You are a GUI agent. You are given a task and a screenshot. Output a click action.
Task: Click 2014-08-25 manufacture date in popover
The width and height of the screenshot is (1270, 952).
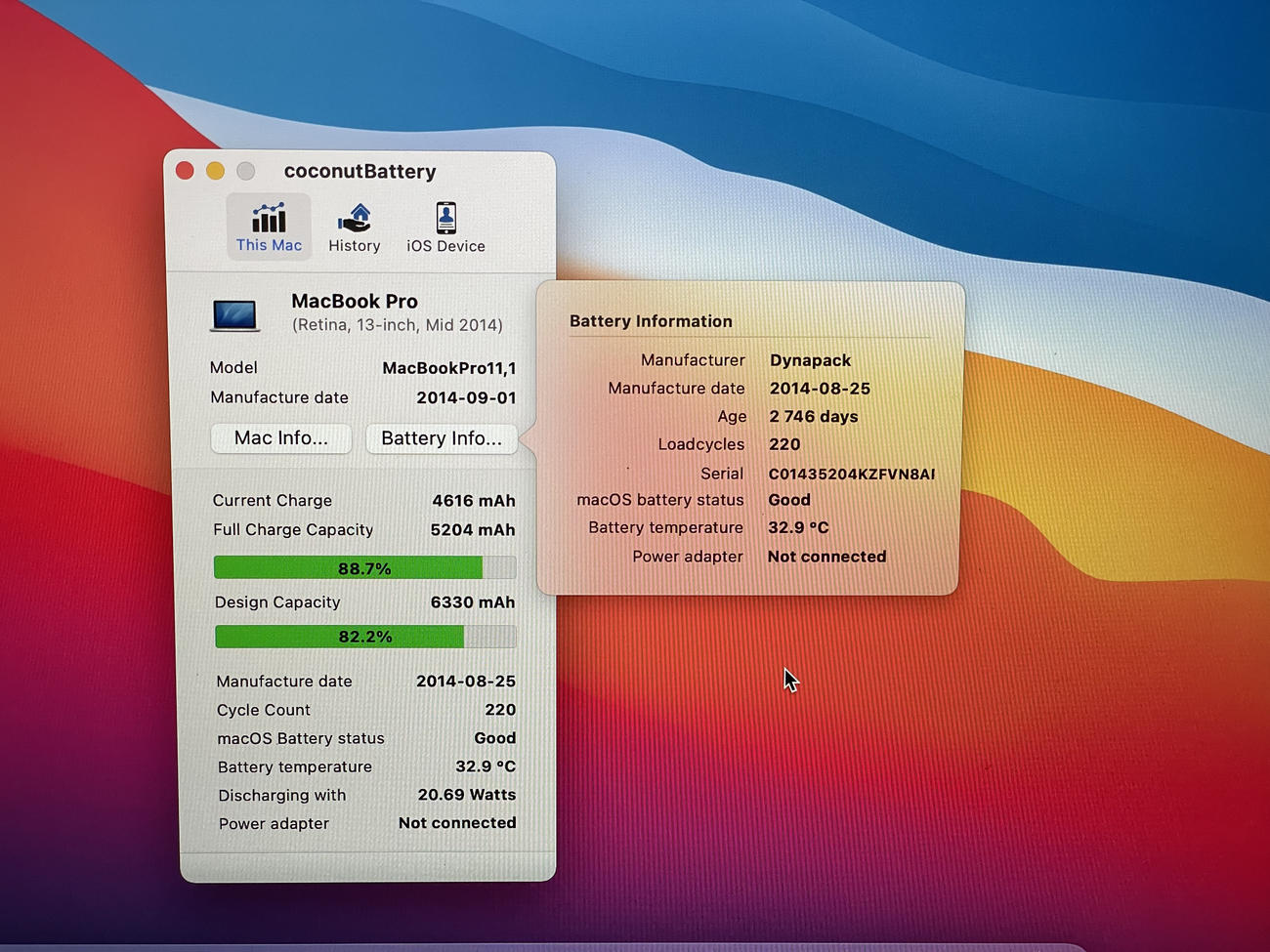click(x=820, y=389)
